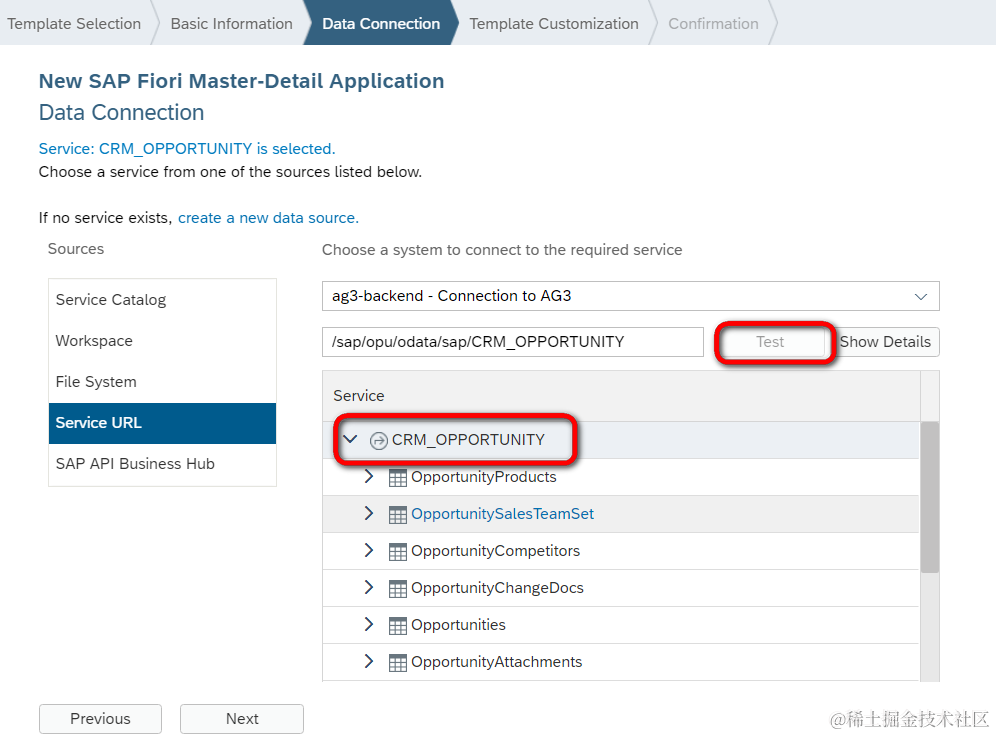This screenshot has height=736, width=996.
Task: Click the service list vertical scrollbar
Action: tap(930, 497)
